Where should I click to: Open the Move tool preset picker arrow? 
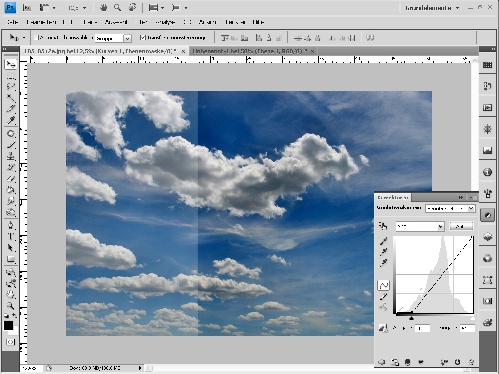(x=24, y=38)
